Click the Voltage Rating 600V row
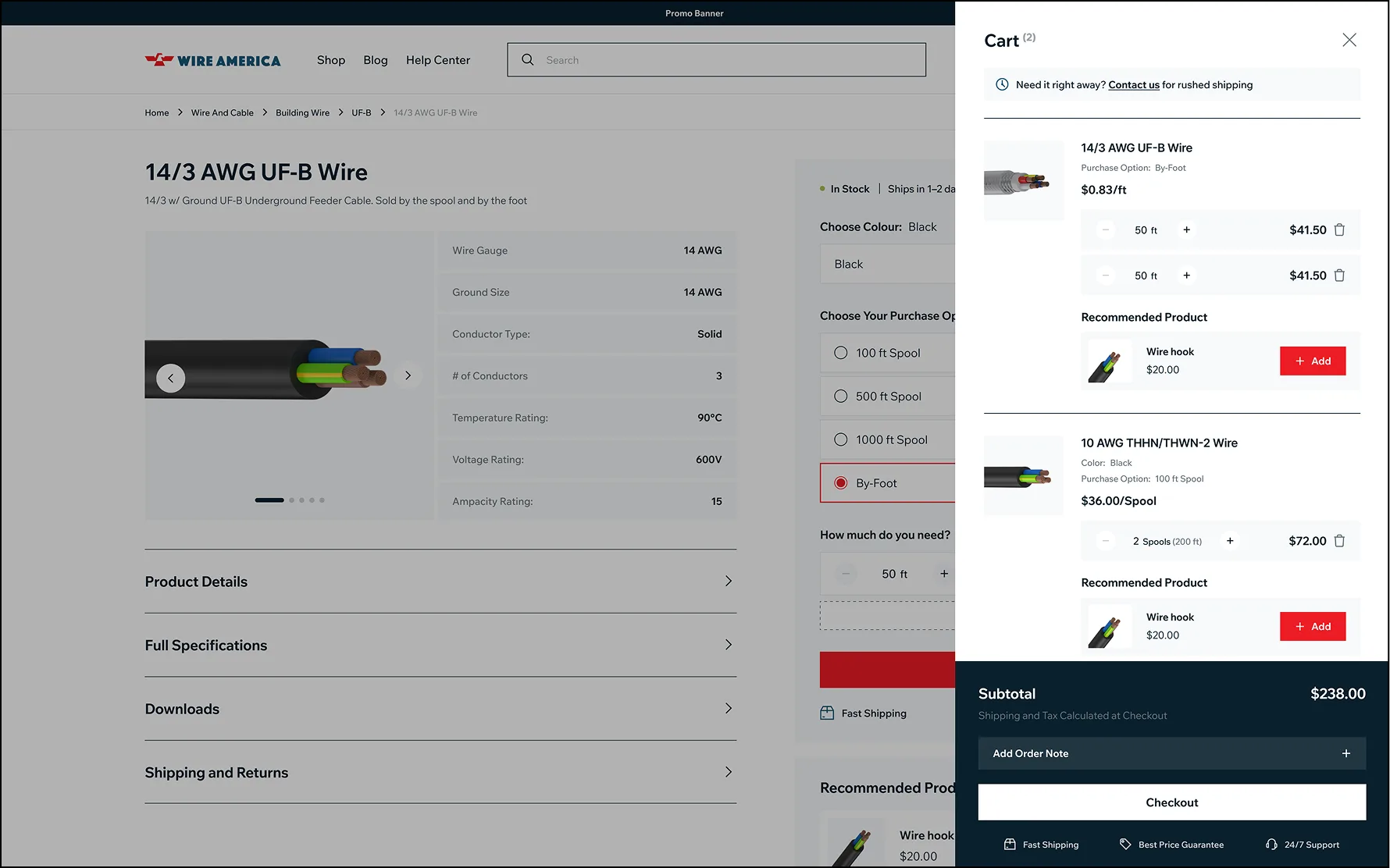 click(x=587, y=460)
